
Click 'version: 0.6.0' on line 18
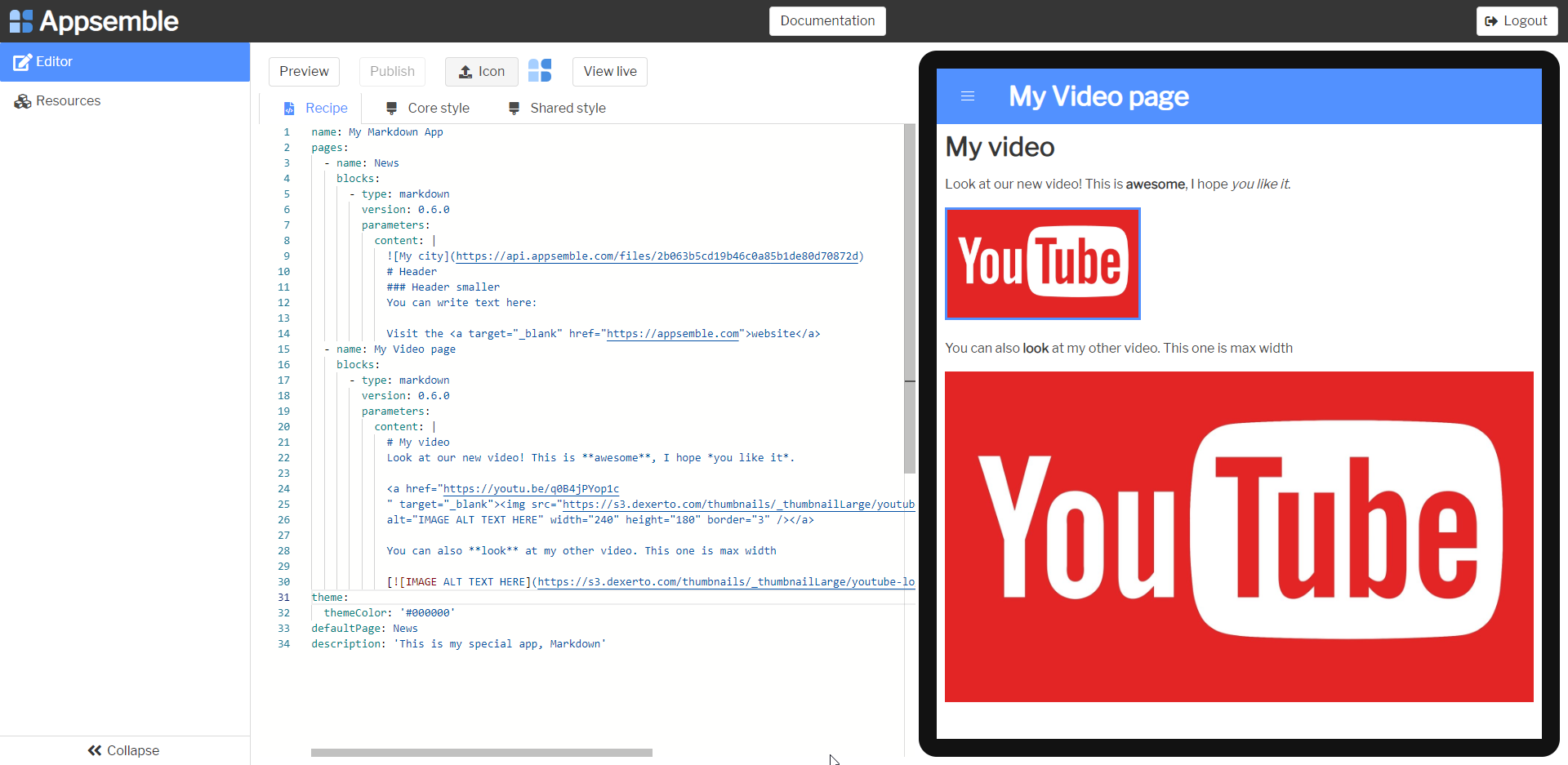point(406,396)
